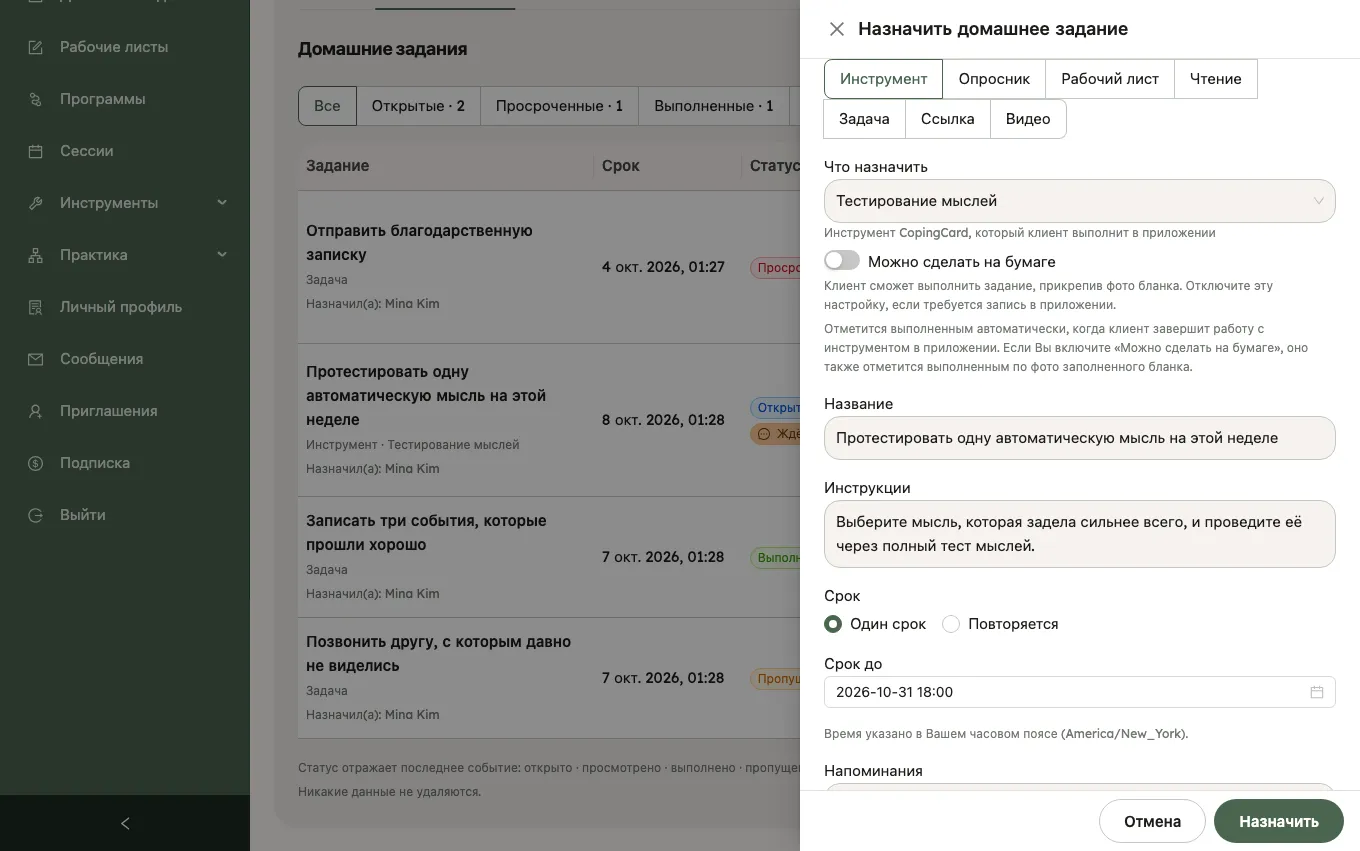Select the Задача type tab
This screenshot has height=851, width=1360.
(865, 119)
